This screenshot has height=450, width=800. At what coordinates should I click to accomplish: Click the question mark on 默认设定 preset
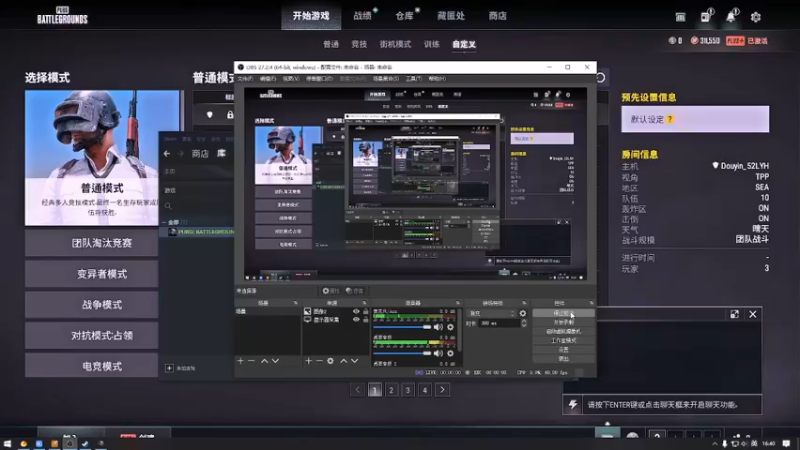tap(670, 119)
